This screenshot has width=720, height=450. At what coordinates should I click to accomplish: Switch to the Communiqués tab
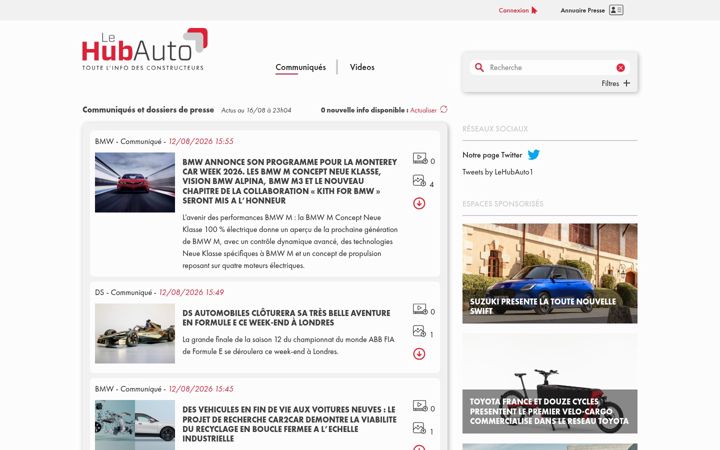[301, 67]
